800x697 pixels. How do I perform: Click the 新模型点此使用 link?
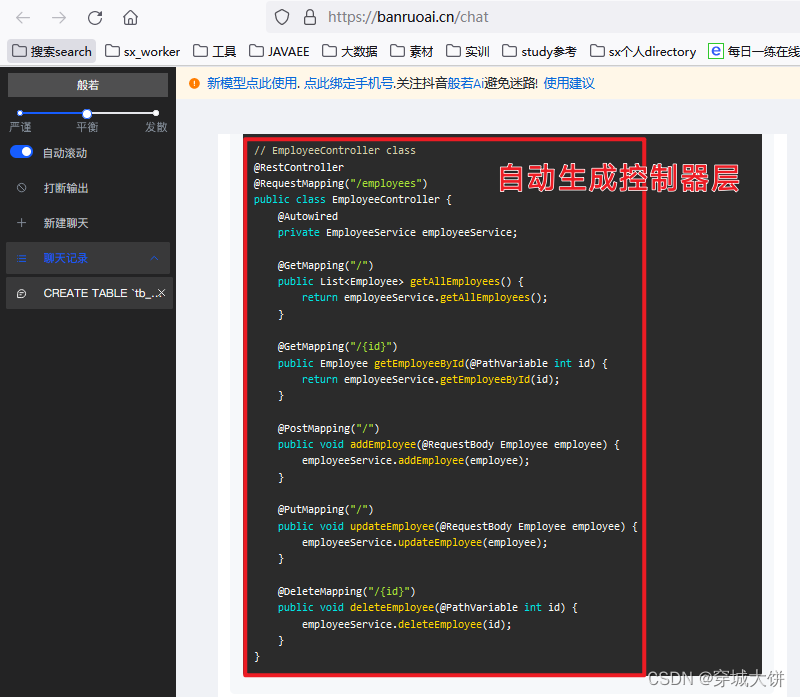point(252,83)
